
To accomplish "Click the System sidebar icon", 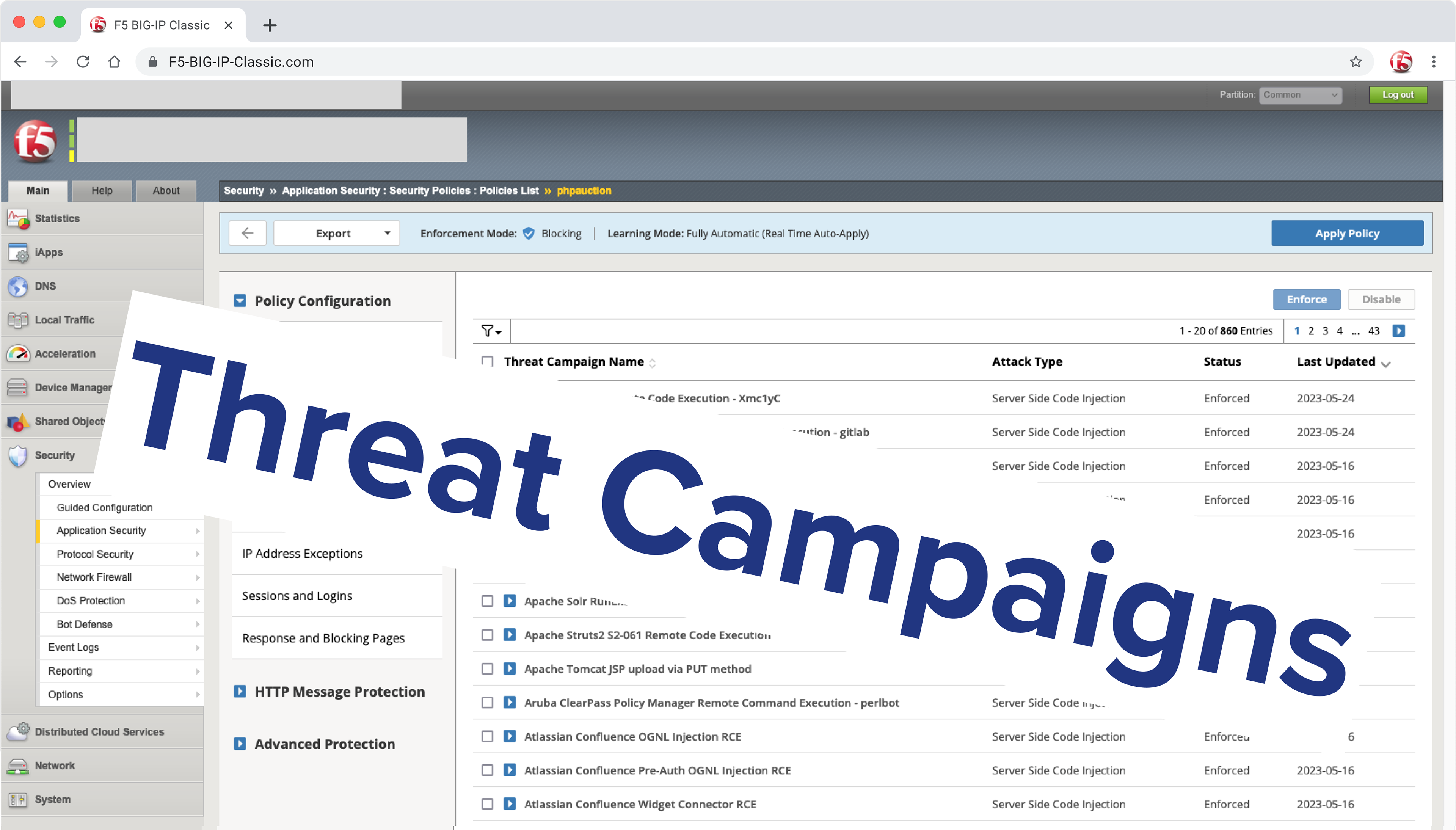I will pos(18,800).
